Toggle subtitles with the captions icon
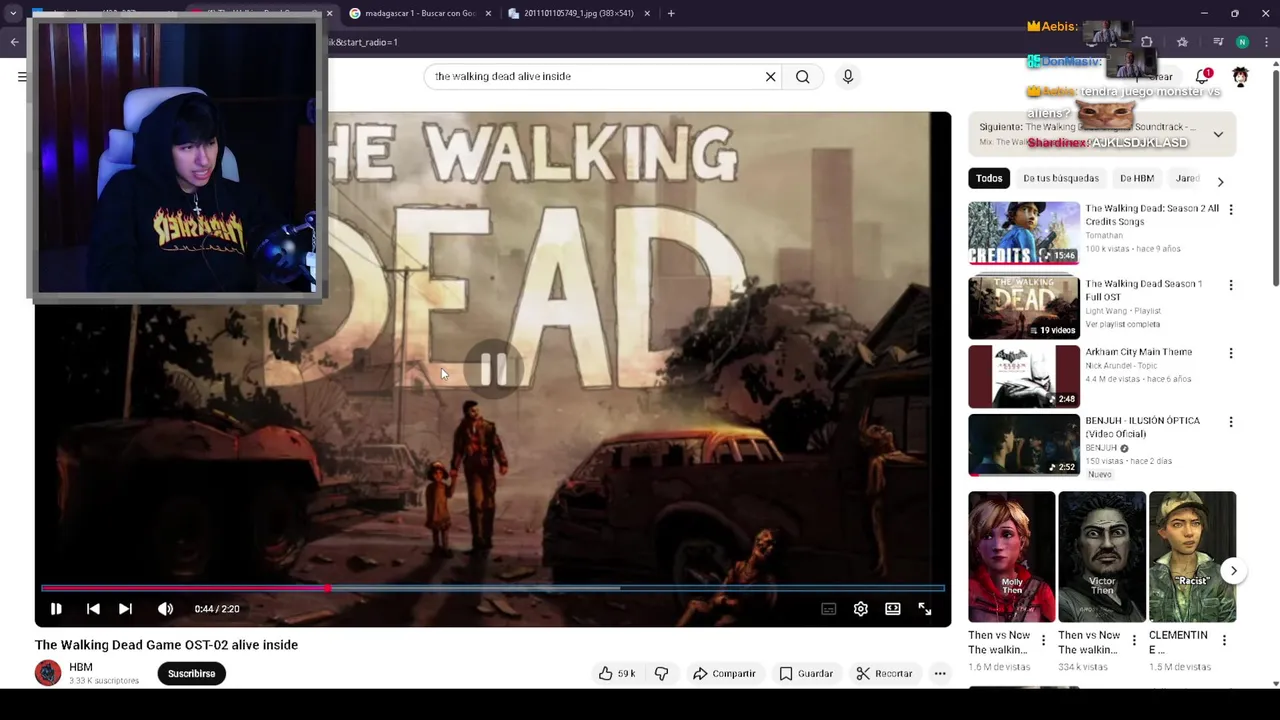Image resolution: width=1280 pixels, height=720 pixels. [829, 609]
